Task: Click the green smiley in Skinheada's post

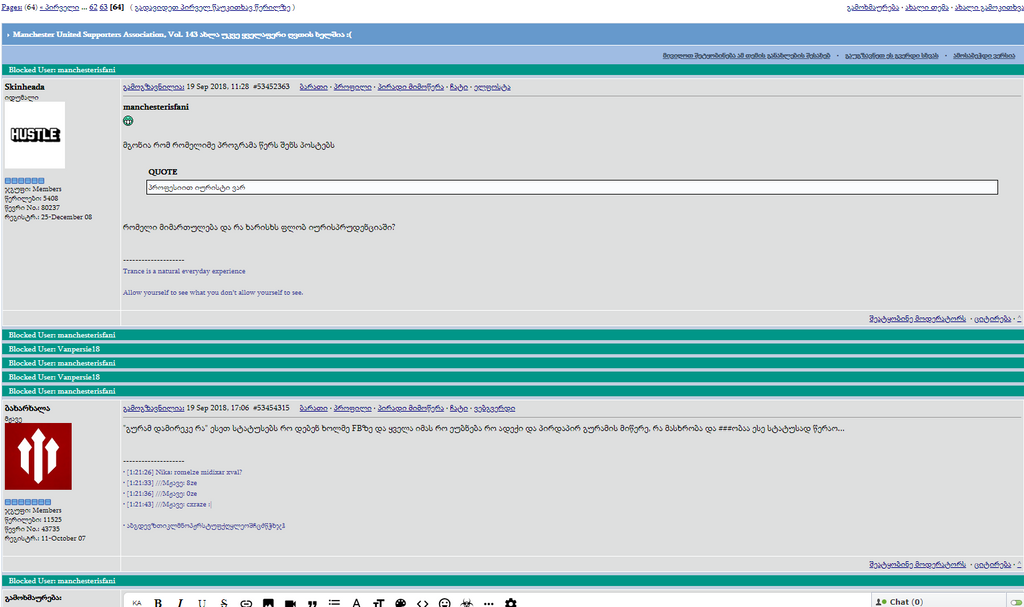Action: click(x=128, y=121)
